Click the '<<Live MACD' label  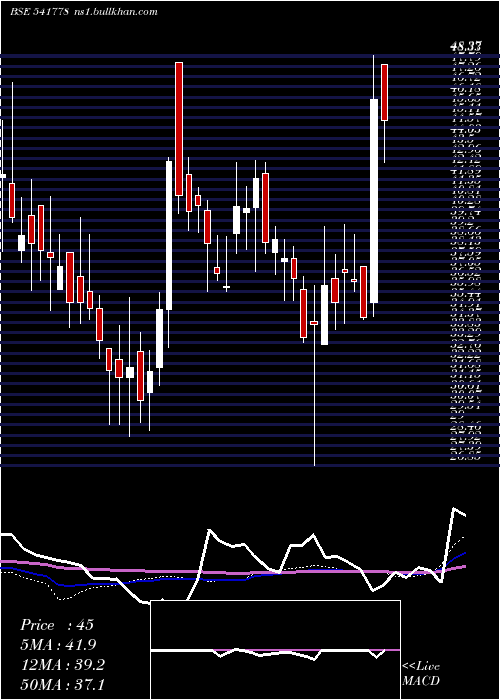(x=421, y=673)
